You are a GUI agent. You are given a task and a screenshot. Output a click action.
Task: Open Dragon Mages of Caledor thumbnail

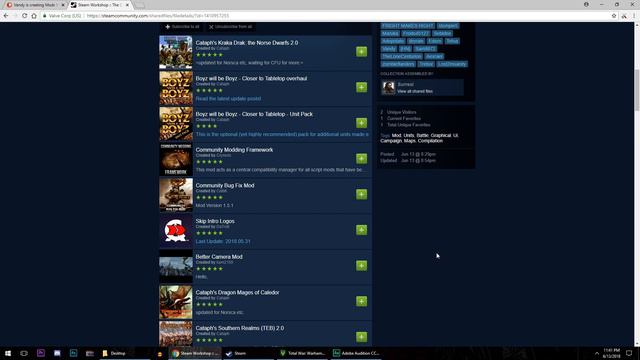tap(176, 302)
